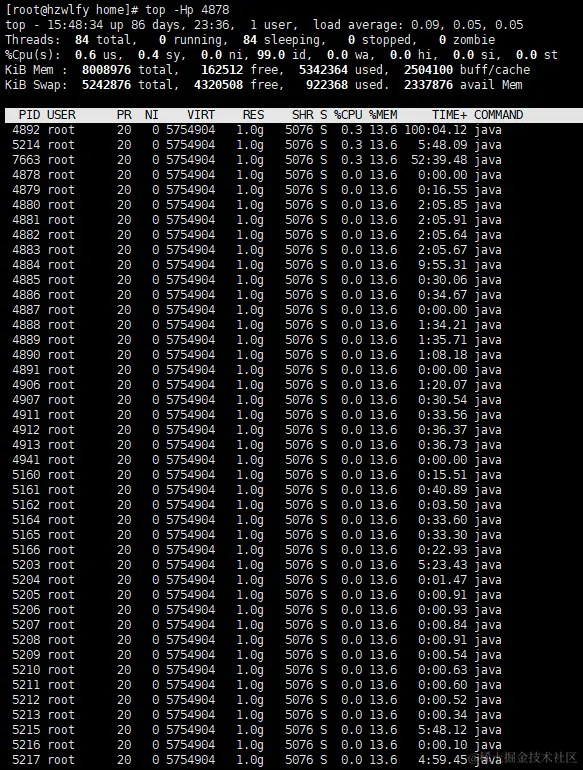
Task: Click the '84 sleeping' threads count
Action: coord(281,40)
